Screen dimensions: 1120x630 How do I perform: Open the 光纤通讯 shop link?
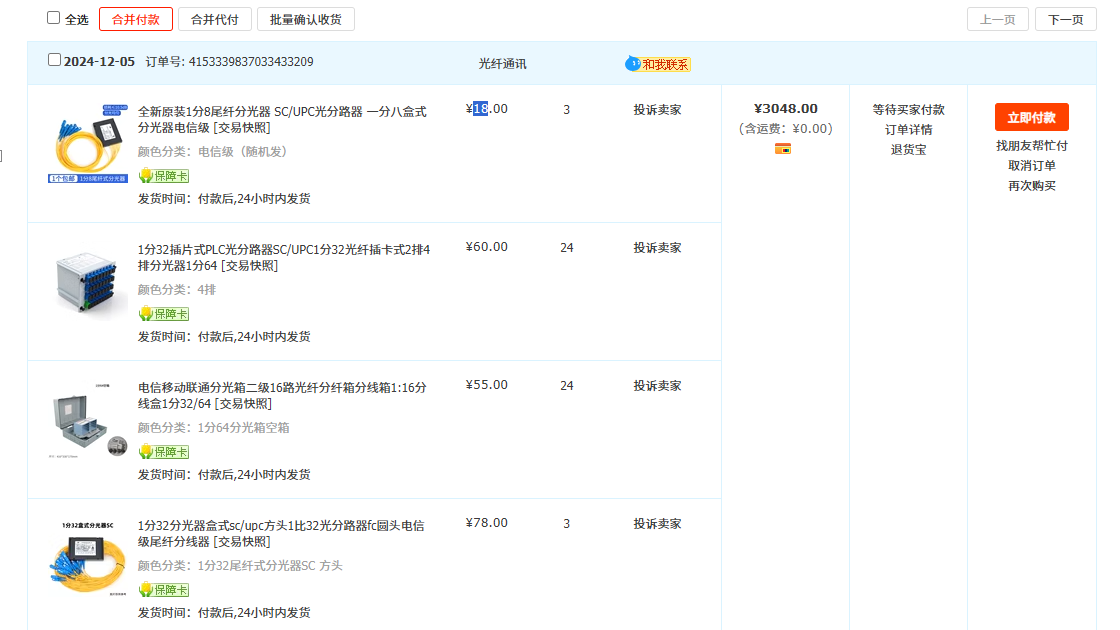[502, 64]
